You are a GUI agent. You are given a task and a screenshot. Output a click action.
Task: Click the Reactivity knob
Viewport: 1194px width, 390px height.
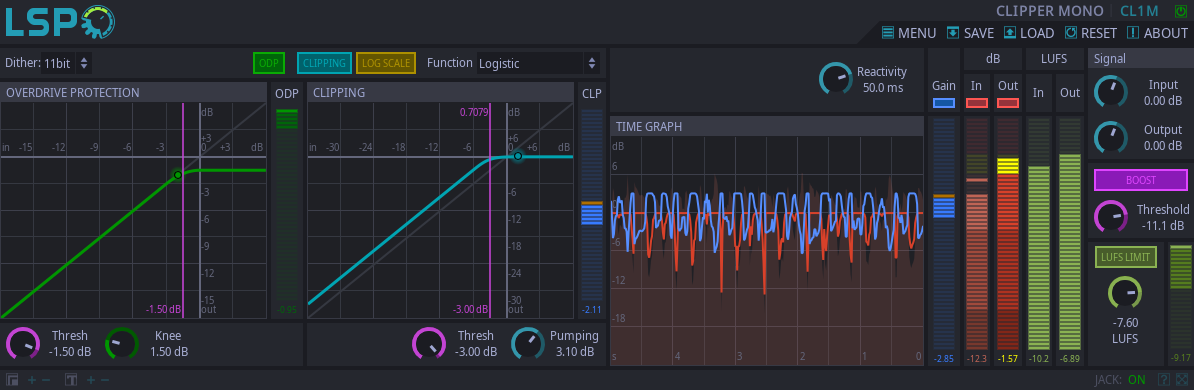tap(835, 79)
